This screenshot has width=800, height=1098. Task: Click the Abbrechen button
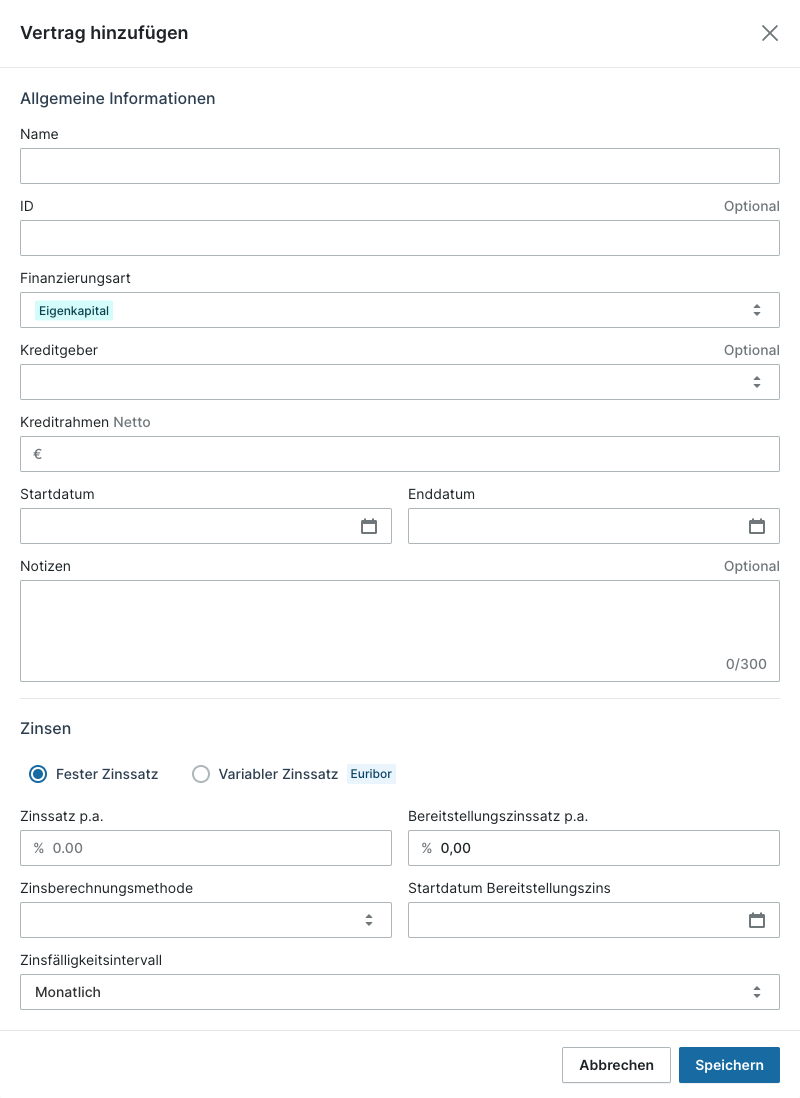(616, 1065)
